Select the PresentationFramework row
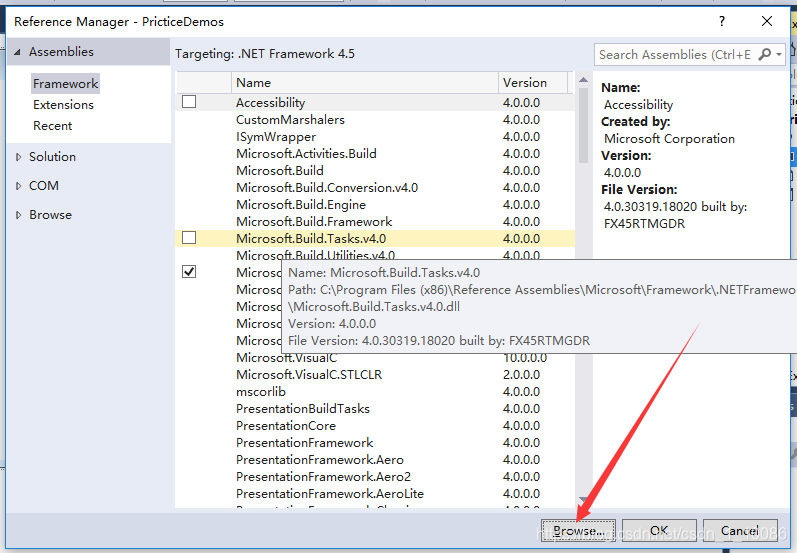 tap(375, 443)
